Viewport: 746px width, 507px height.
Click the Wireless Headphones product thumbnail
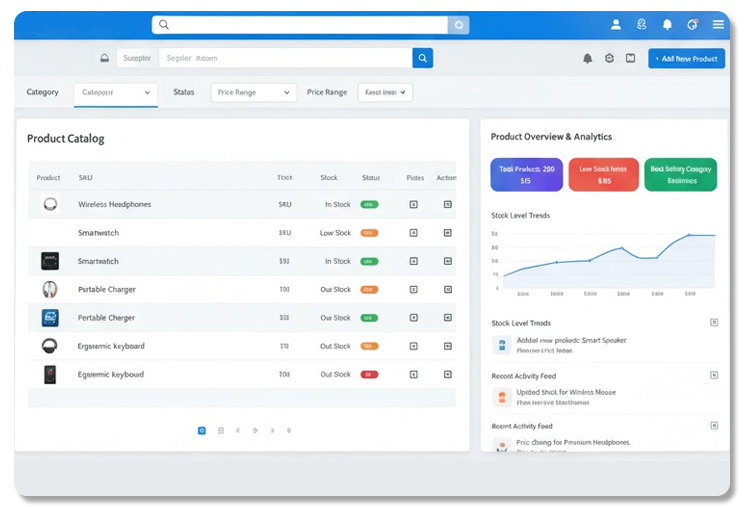tap(50, 204)
